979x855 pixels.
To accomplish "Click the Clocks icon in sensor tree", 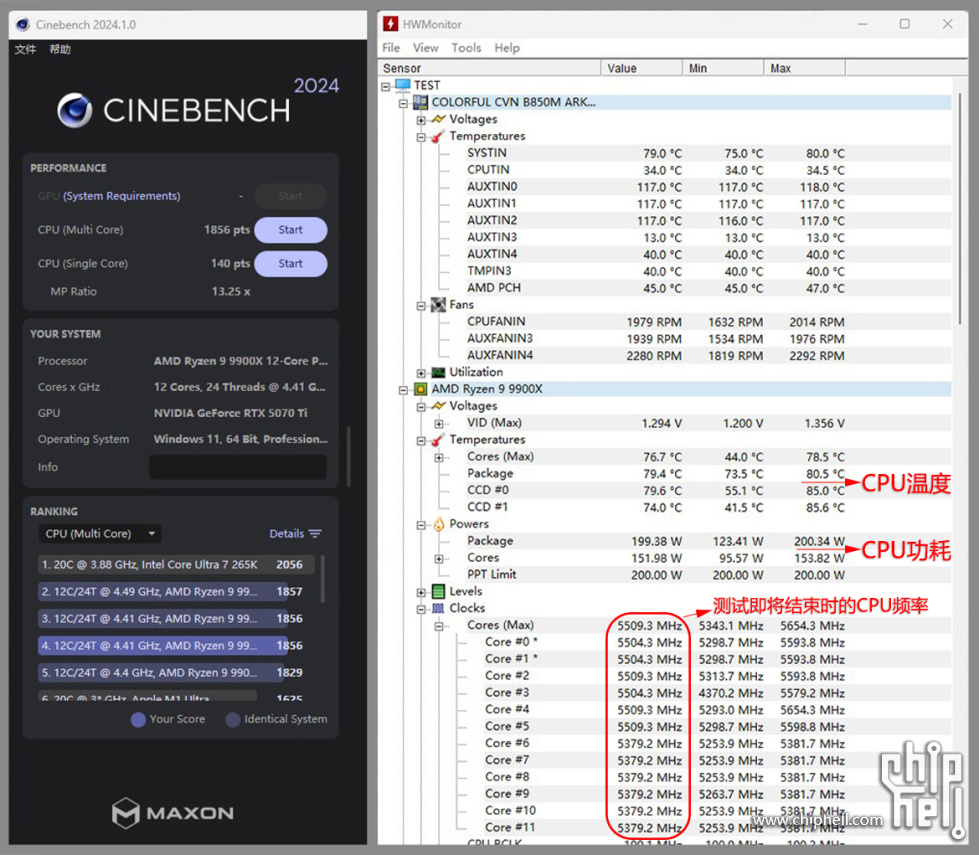I will click(x=438, y=608).
